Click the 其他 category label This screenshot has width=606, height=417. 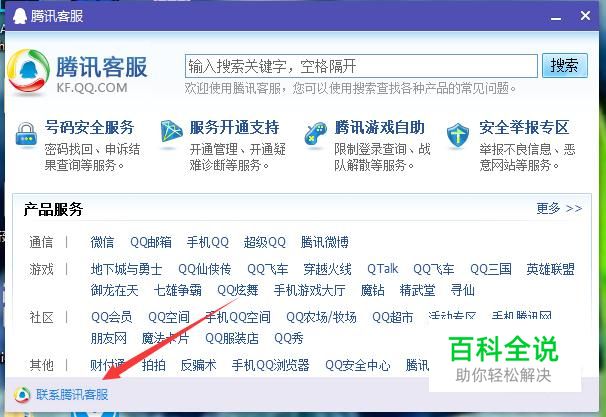(41, 365)
